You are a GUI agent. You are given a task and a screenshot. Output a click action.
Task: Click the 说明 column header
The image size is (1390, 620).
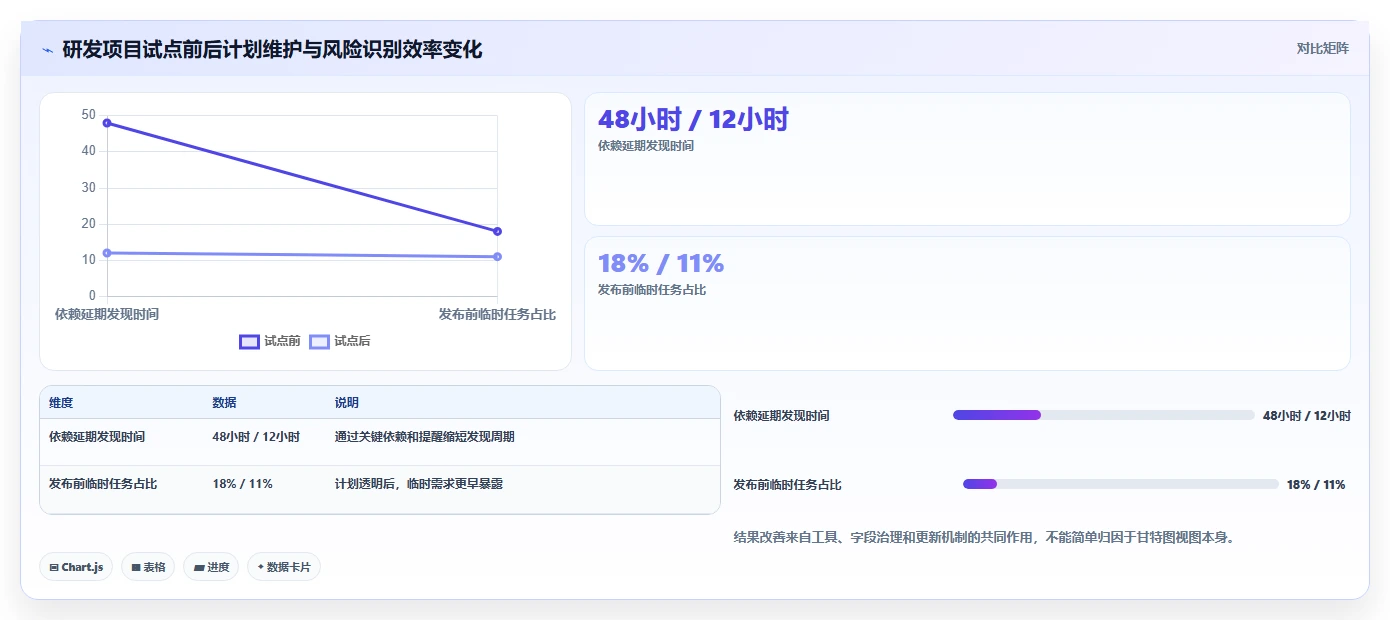pyautogui.click(x=346, y=403)
